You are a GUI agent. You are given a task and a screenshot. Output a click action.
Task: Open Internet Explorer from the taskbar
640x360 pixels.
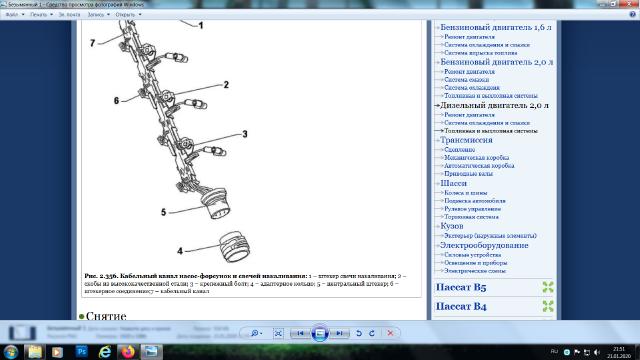105,351
